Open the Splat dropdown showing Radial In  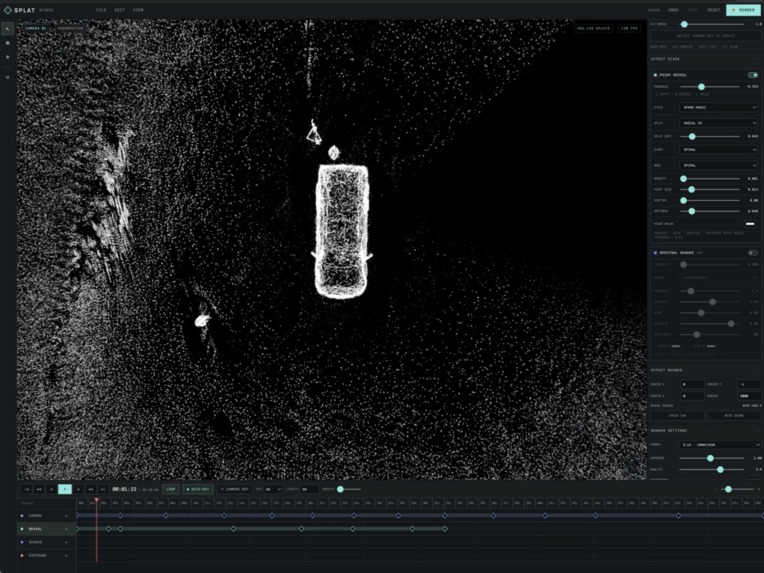coord(719,123)
